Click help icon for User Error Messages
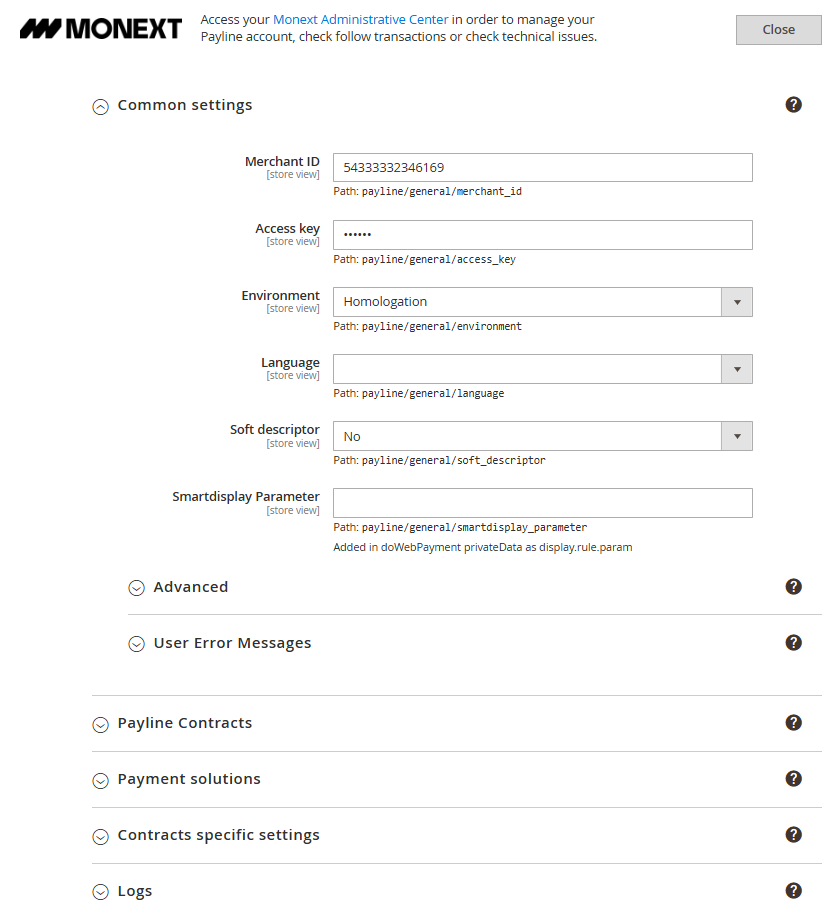Screen dimensions: 839x921 click(793, 643)
